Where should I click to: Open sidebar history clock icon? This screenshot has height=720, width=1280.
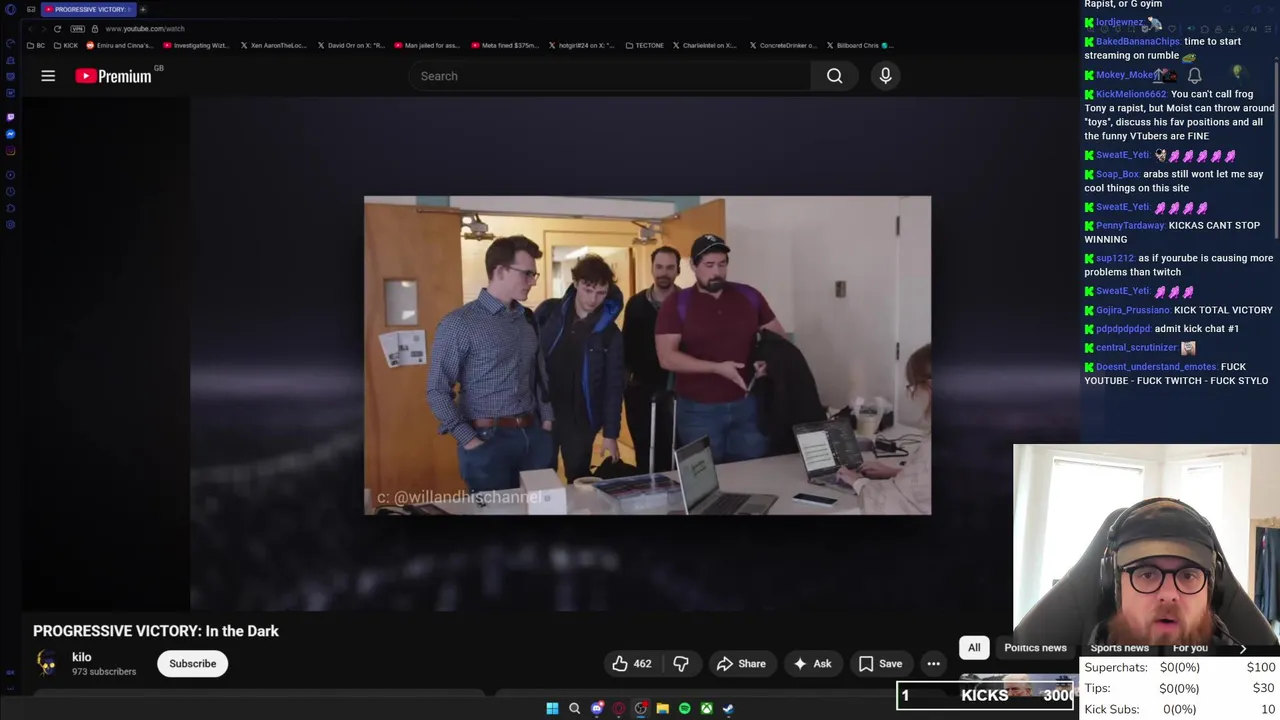coord(10,191)
